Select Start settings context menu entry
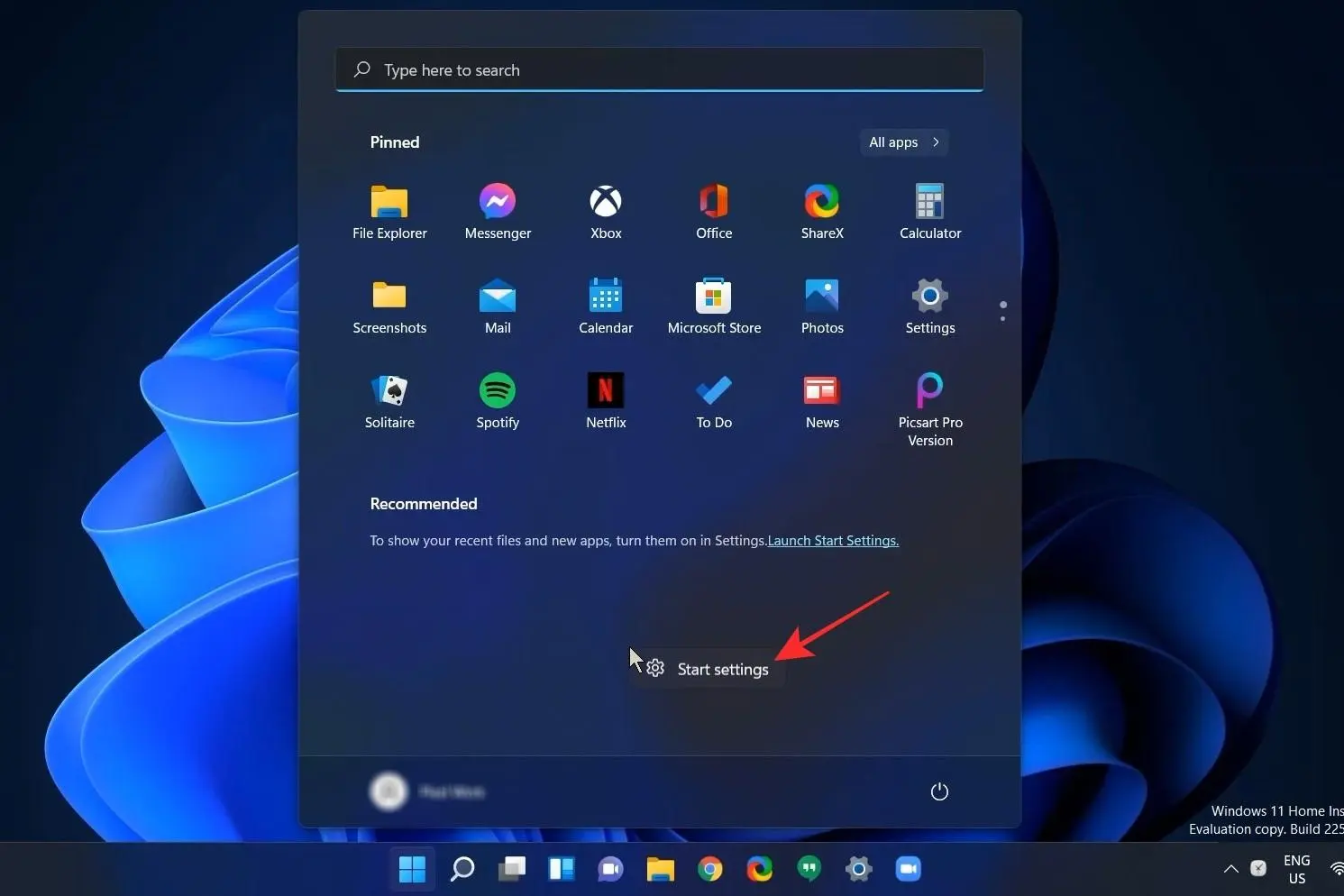The width and height of the screenshot is (1344, 896). point(708,669)
